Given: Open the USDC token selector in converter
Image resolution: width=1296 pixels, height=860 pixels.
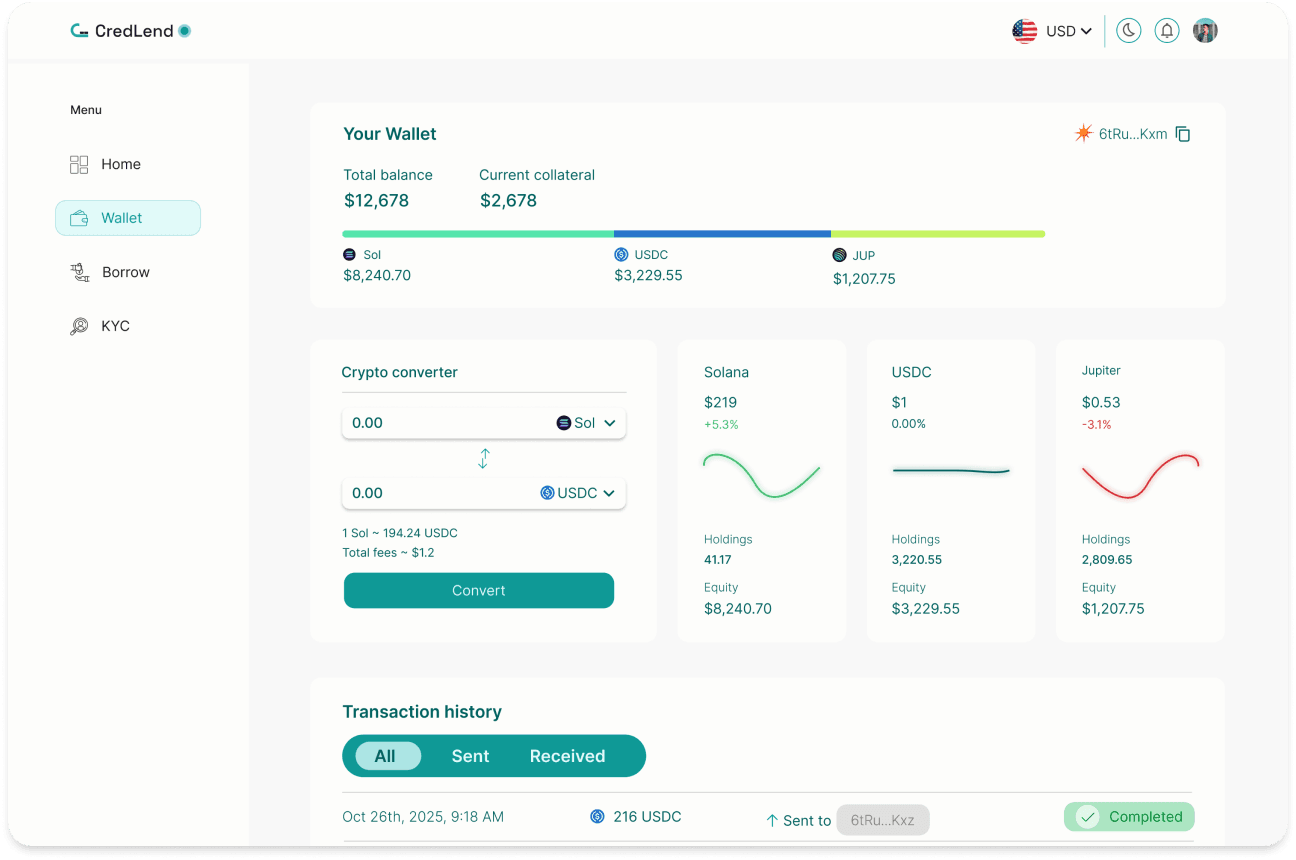Looking at the screenshot, I should [x=579, y=492].
